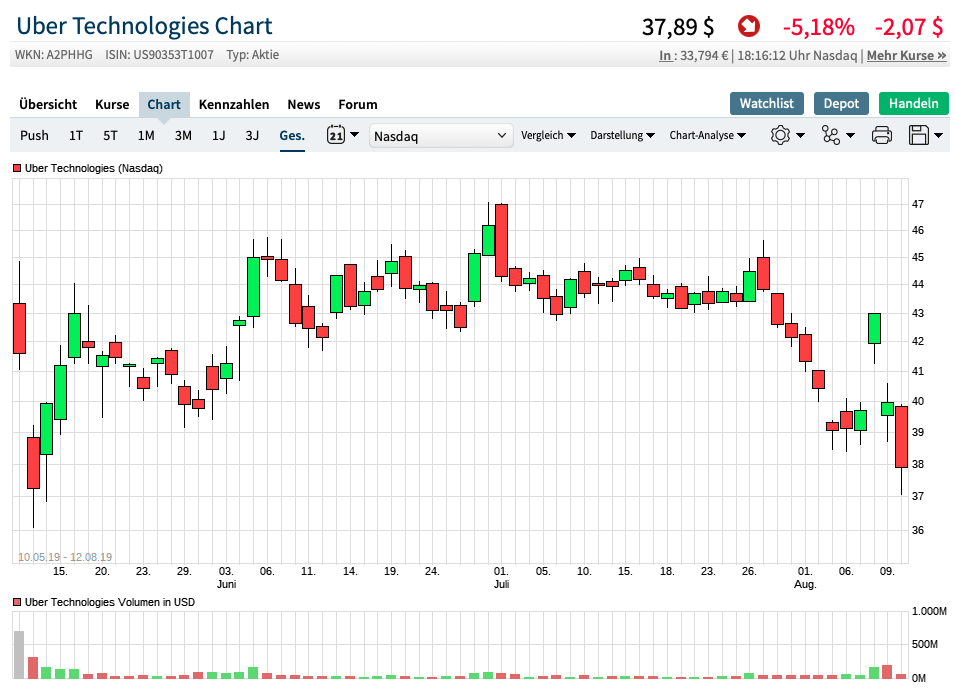Enable Push live updates
955x690 pixels.
pos(34,135)
